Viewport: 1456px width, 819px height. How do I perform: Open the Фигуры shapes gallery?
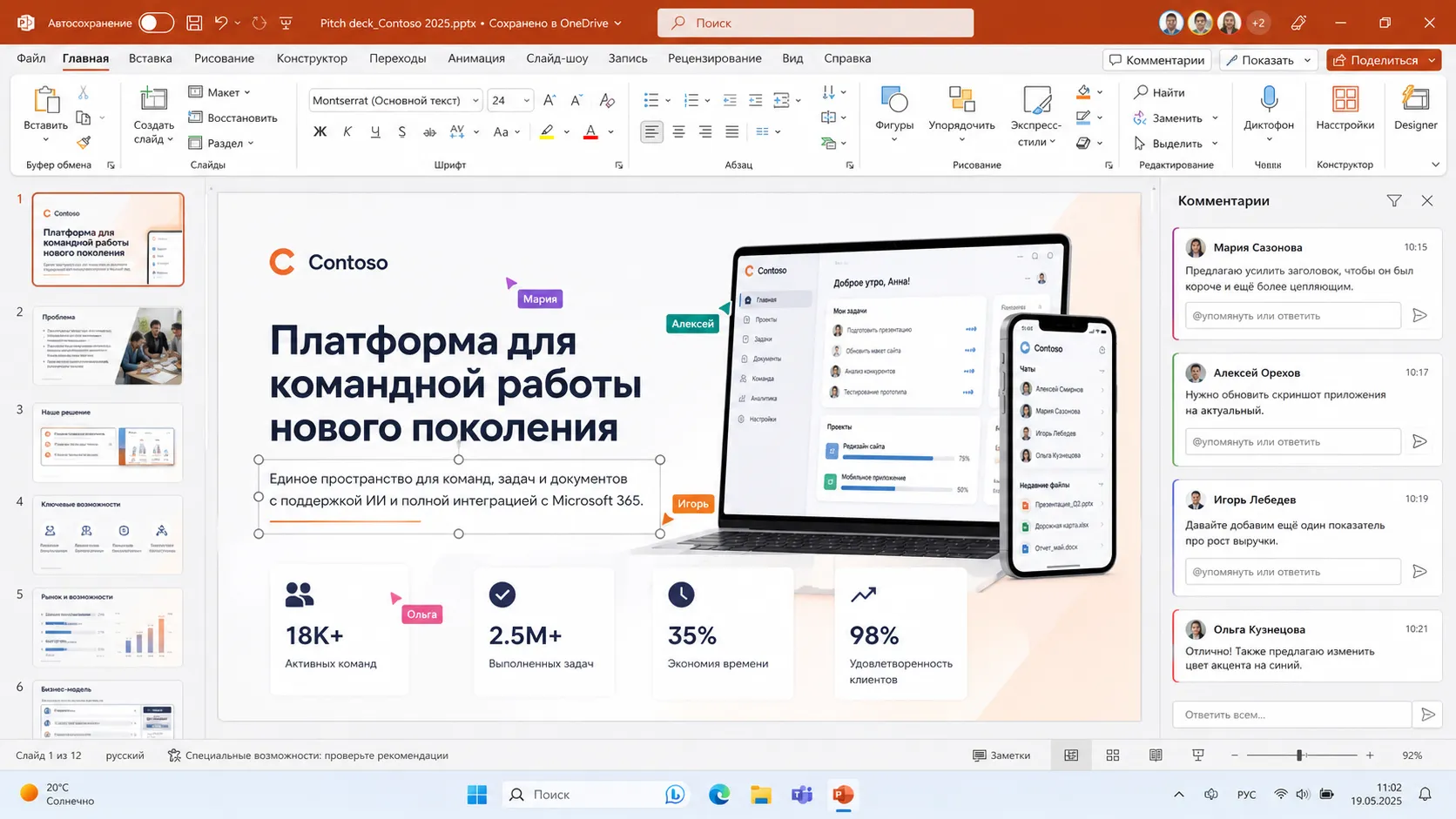click(x=894, y=114)
